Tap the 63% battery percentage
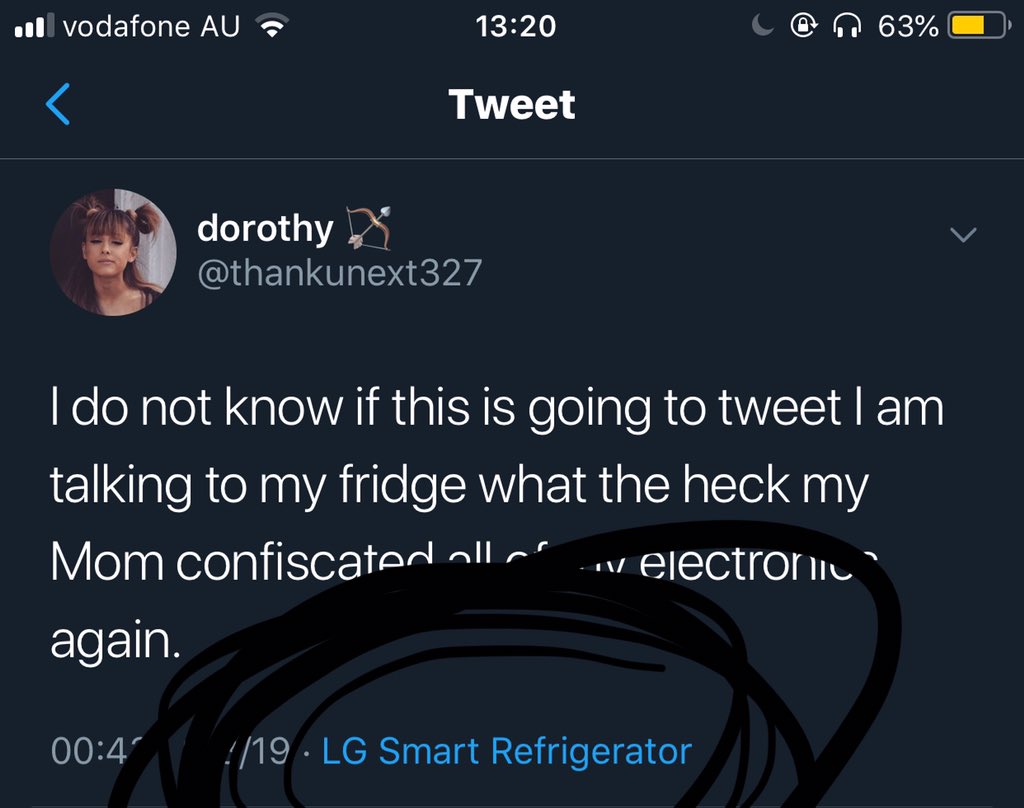This screenshot has height=808, width=1024. coord(908,26)
